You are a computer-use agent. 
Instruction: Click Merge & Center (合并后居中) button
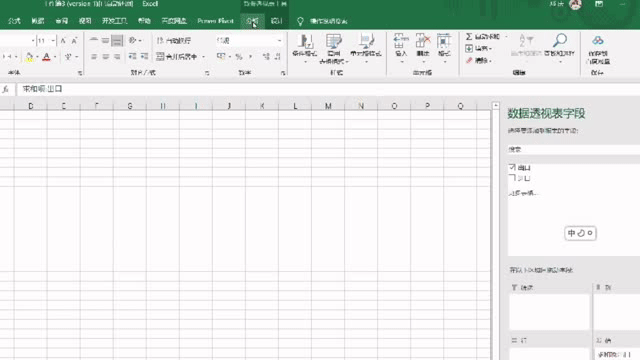coord(177,56)
